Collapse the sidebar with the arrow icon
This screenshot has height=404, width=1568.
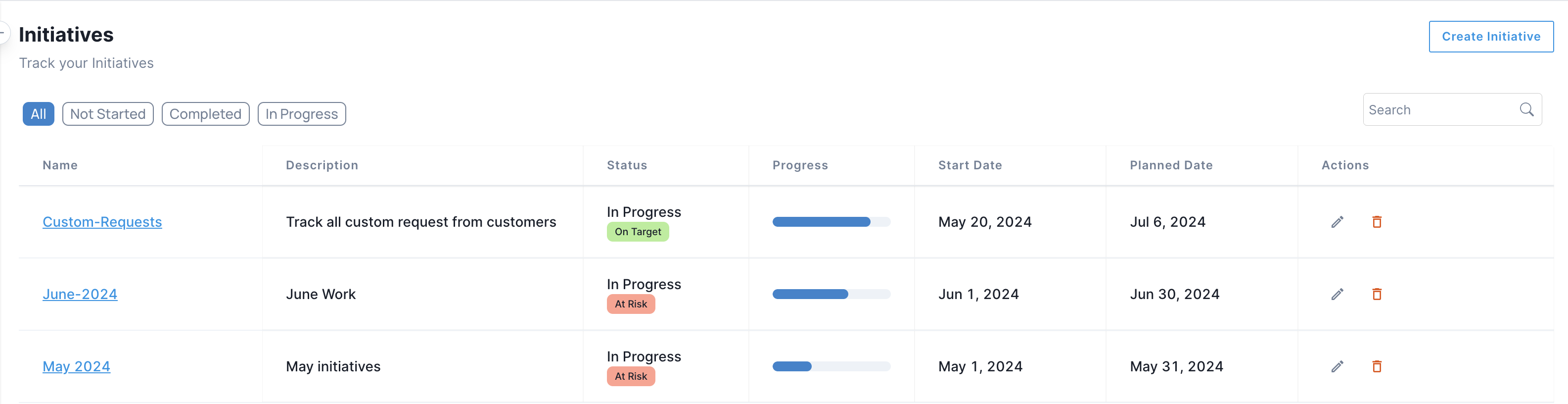click(x=3, y=32)
